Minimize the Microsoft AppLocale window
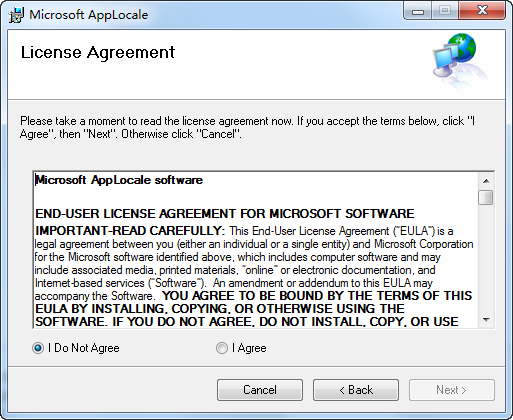The height and width of the screenshot is (420, 513). coord(418,11)
